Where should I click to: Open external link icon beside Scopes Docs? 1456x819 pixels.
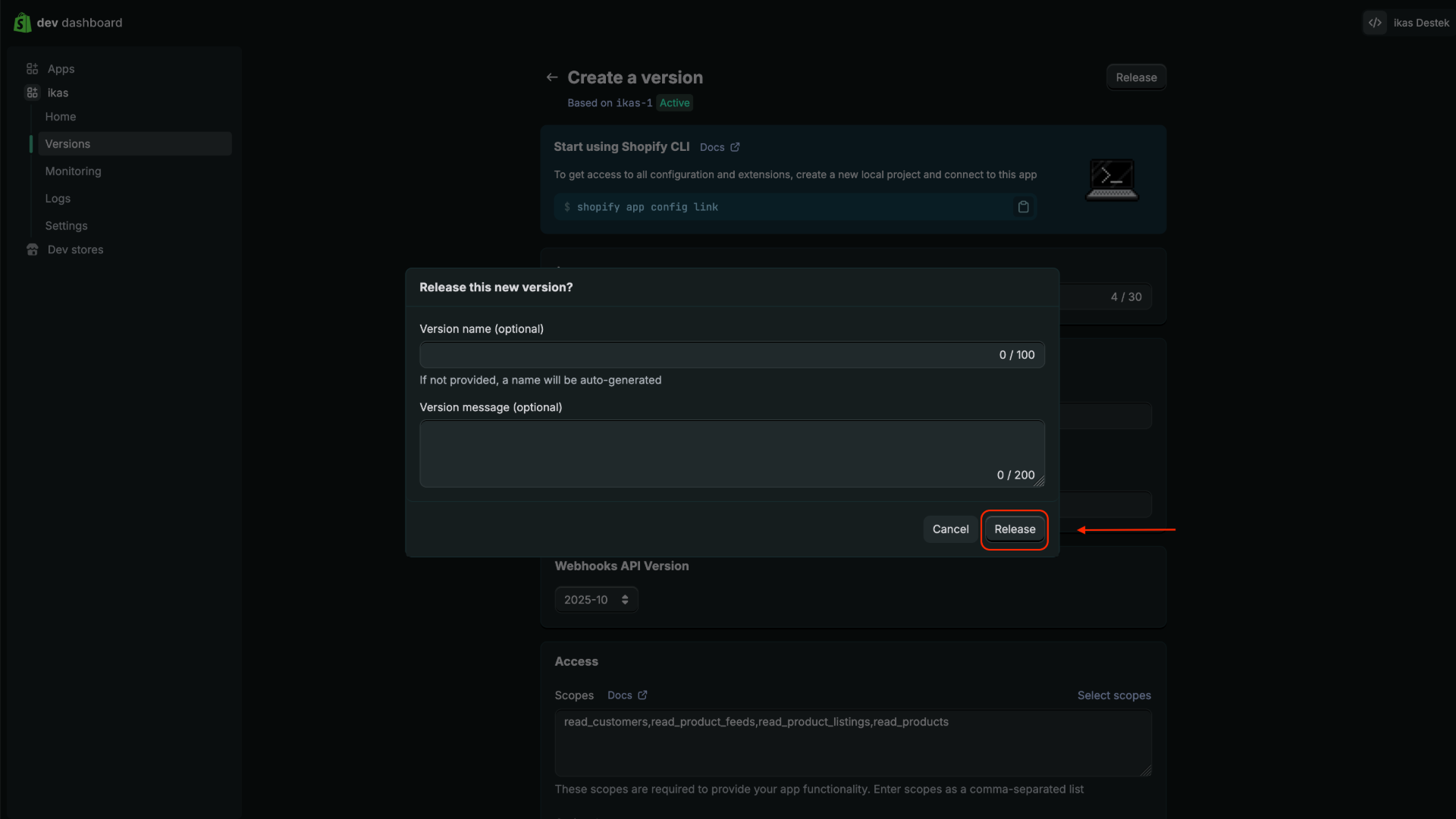(x=642, y=695)
